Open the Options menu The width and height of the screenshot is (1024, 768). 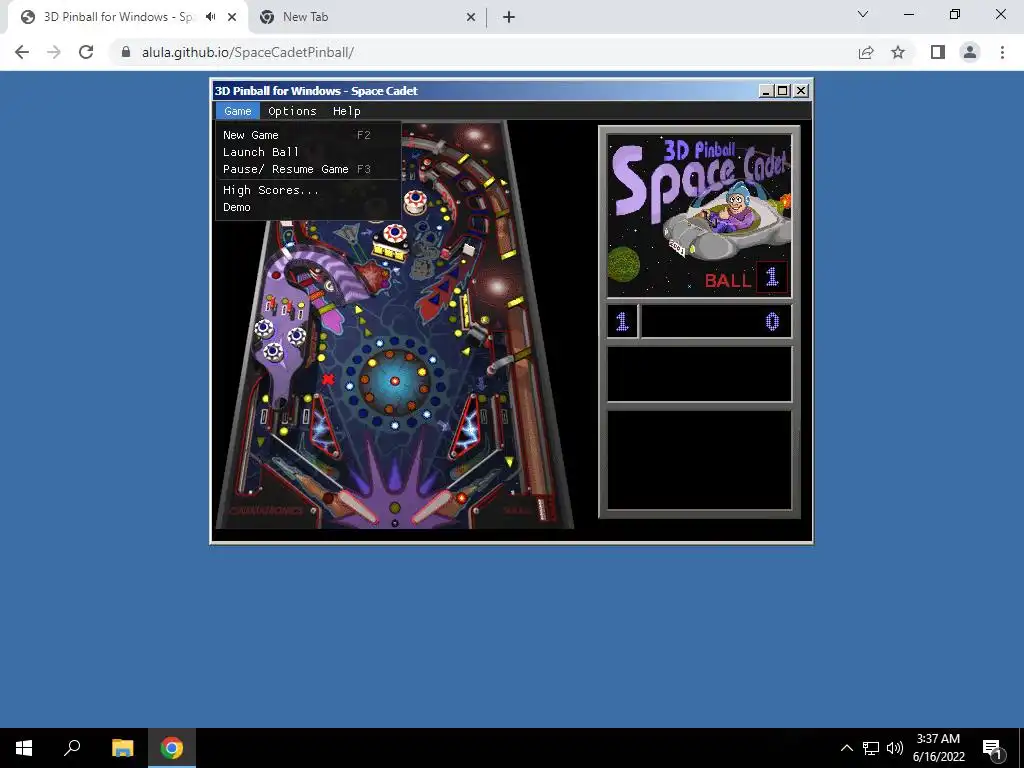[x=292, y=111]
